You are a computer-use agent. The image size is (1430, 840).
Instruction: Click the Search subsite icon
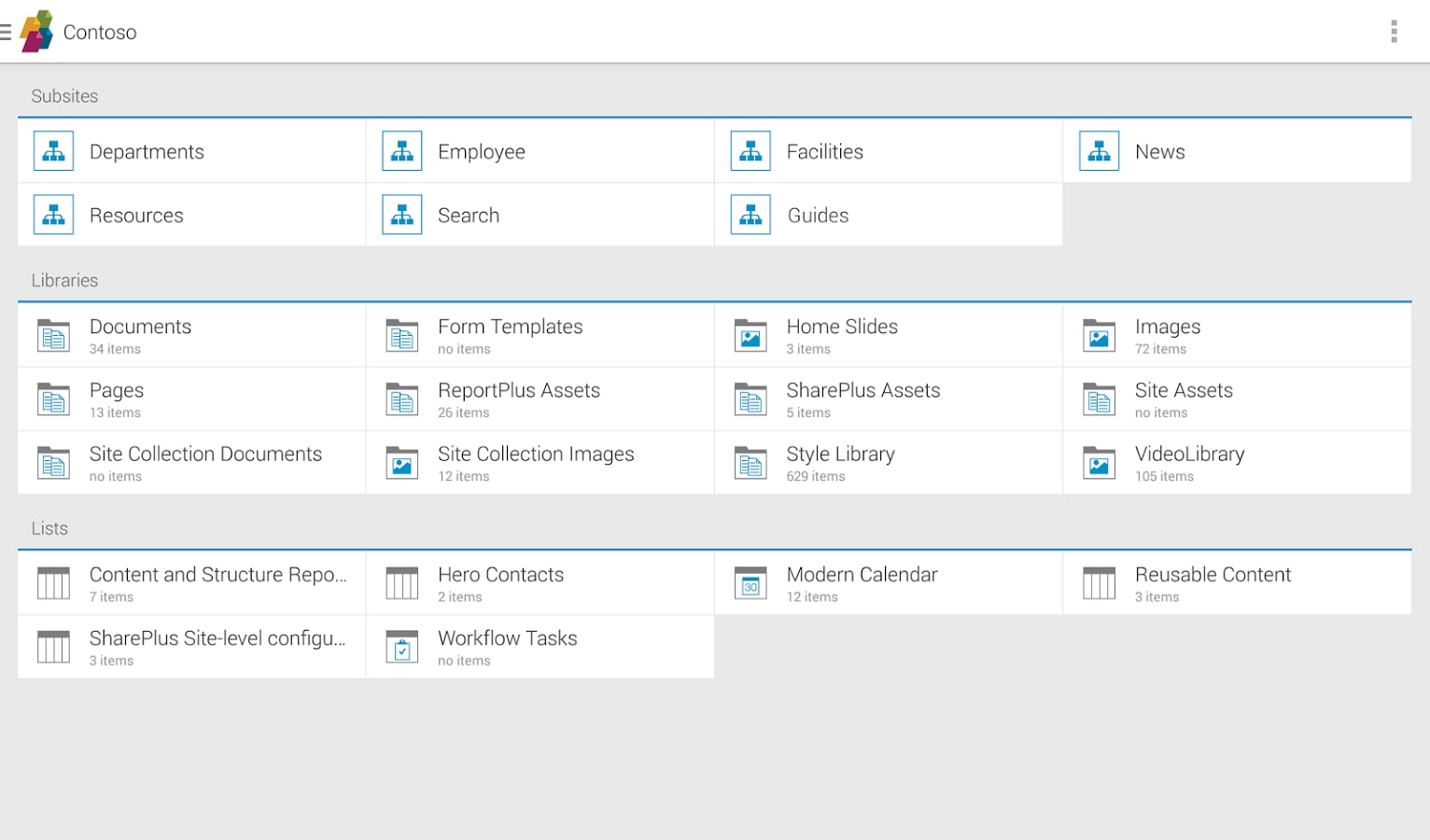[402, 215]
